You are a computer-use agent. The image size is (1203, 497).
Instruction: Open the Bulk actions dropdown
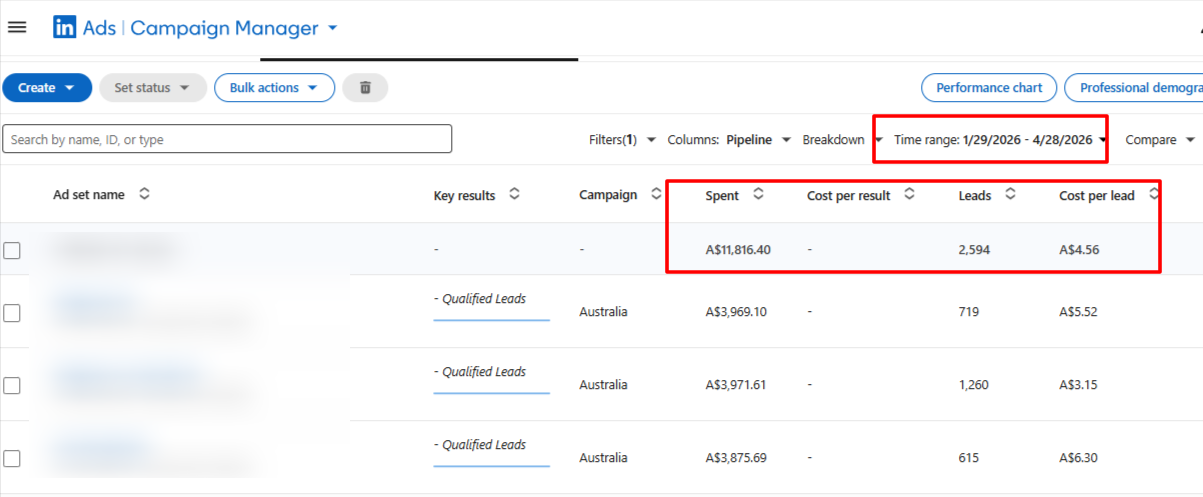point(274,88)
